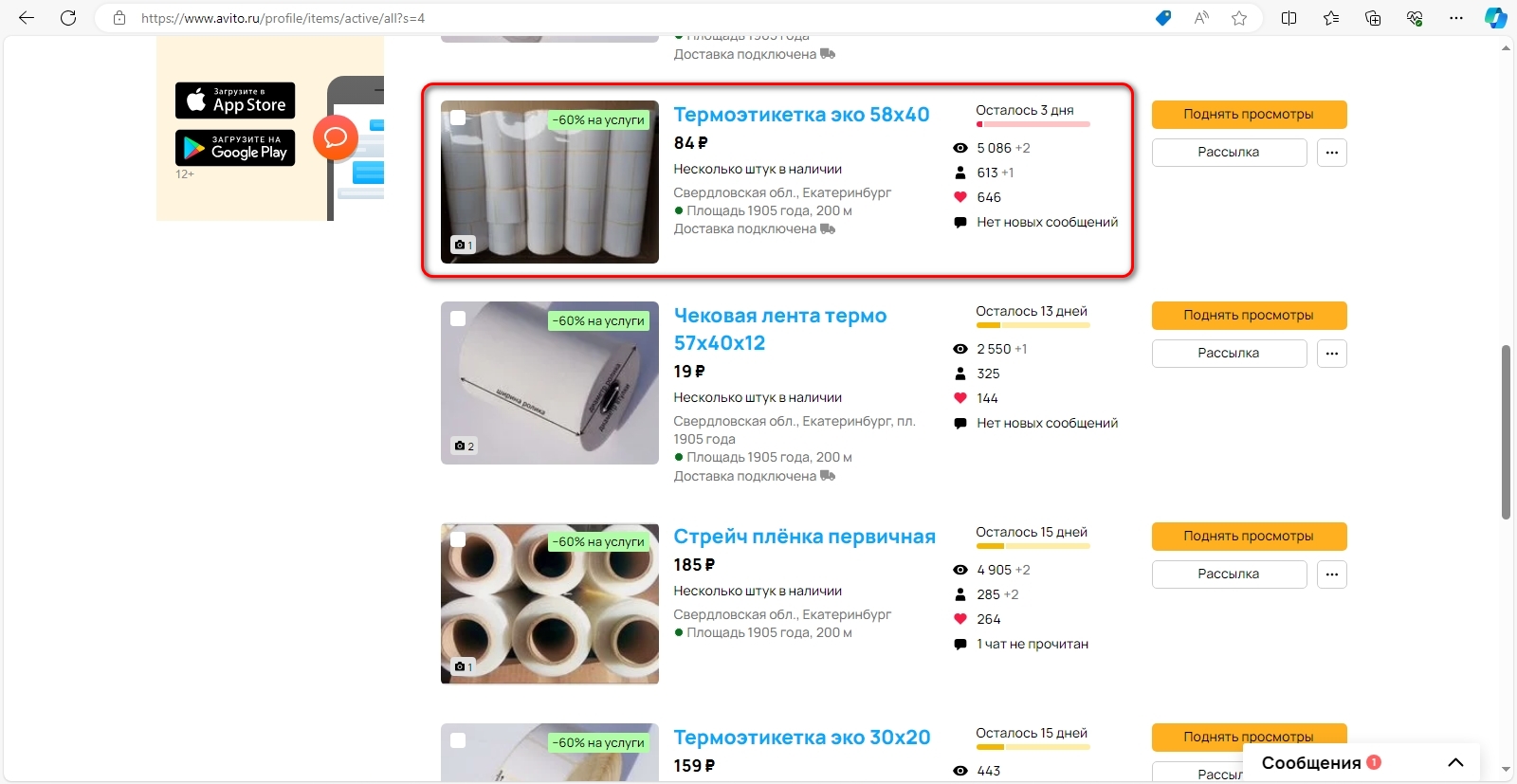Click "Поднять просмотры" for Чековая лента термо
The width and height of the screenshot is (1517, 784).
pos(1250,316)
